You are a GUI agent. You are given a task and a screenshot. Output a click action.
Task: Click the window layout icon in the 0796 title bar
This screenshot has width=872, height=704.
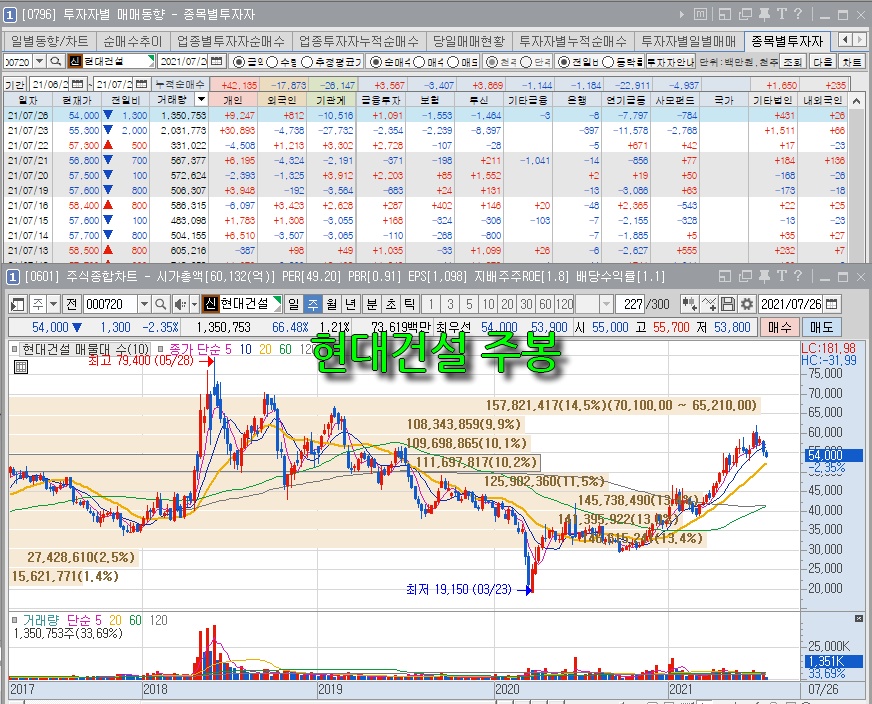click(725, 14)
